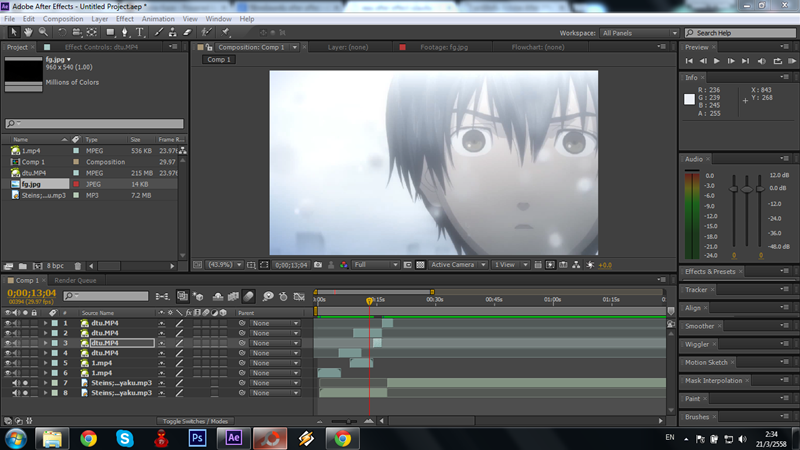Select the Roto Brush tool
Image resolution: width=800 pixels, height=450 pixels.
[206, 32]
